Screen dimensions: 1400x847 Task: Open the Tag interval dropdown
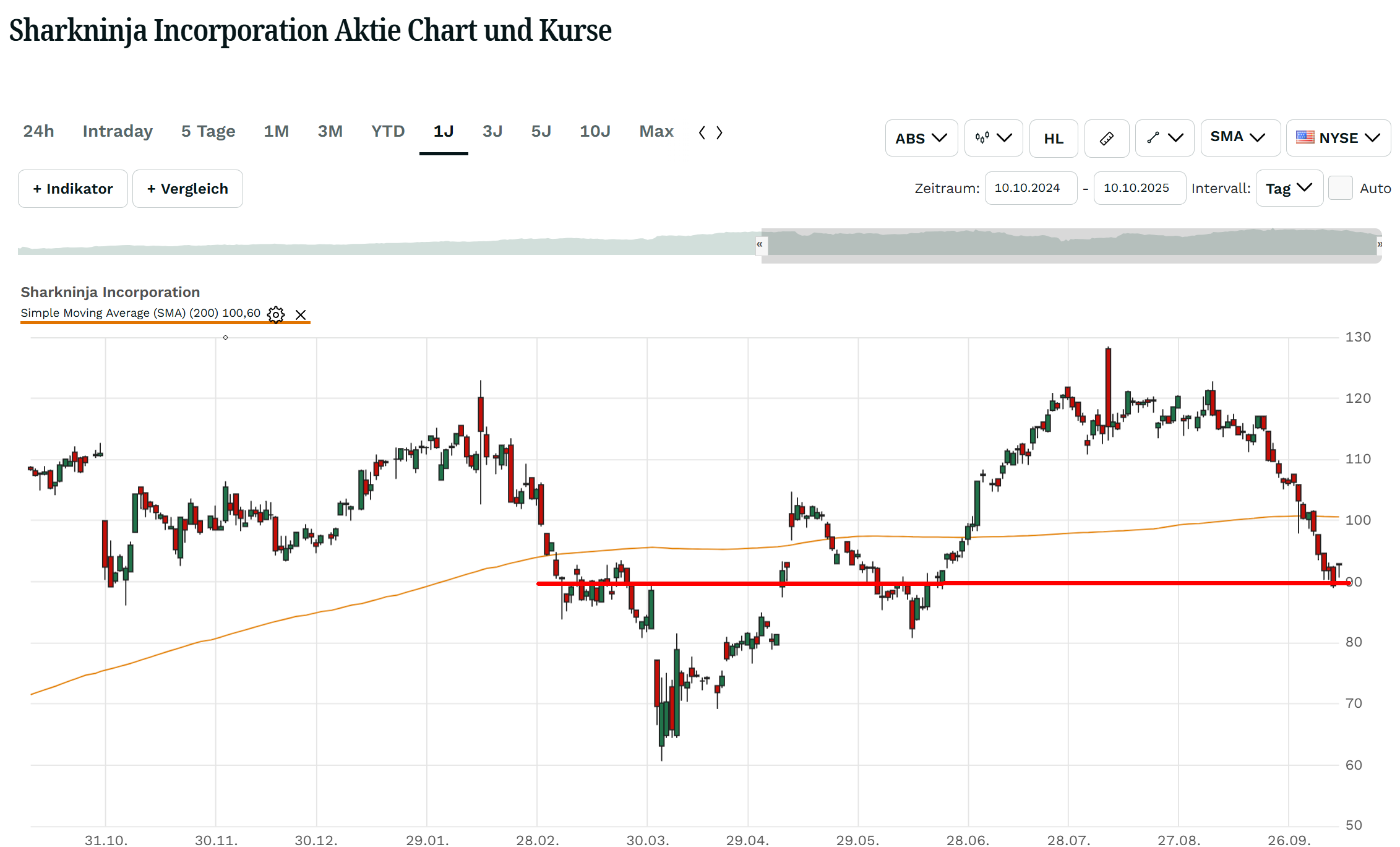click(1289, 188)
